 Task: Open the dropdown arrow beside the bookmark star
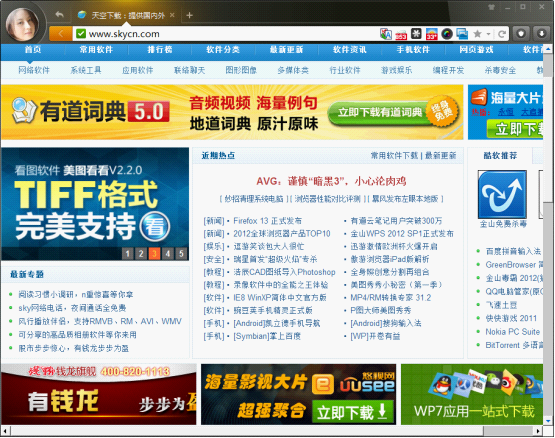pos(488,34)
